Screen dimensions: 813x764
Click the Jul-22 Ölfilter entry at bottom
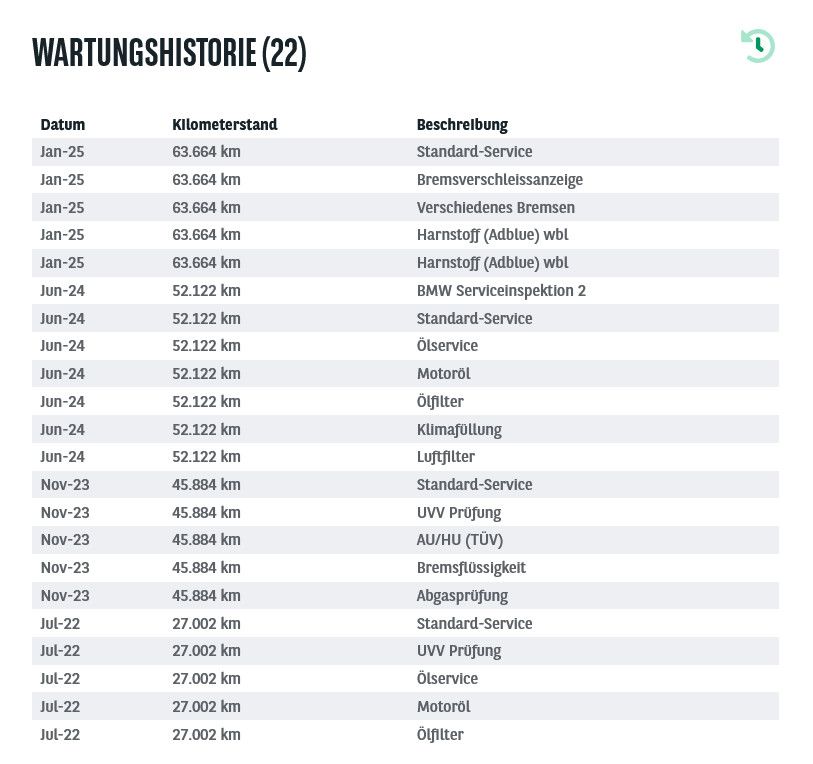[440, 734]
